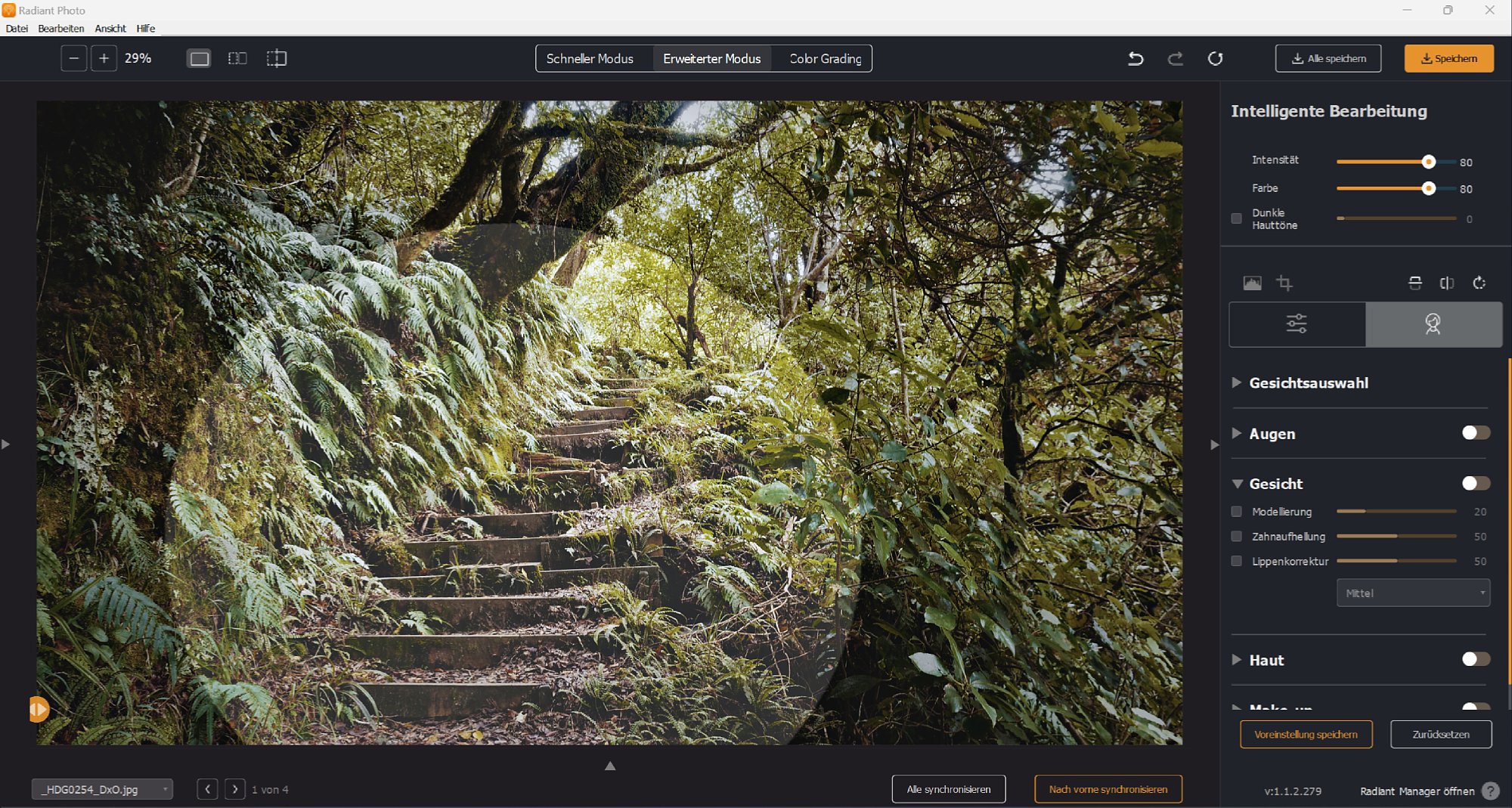Screen dimensions: 1512x808
Task: Click Nach vorne synchronisieren
Action: [x=1108, y=789]
